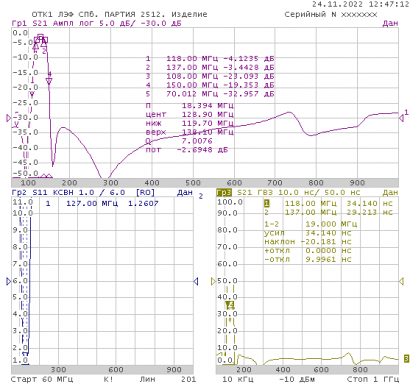Click the points count '201'
The width and height of the screenshot is (410, 384).
189,379
